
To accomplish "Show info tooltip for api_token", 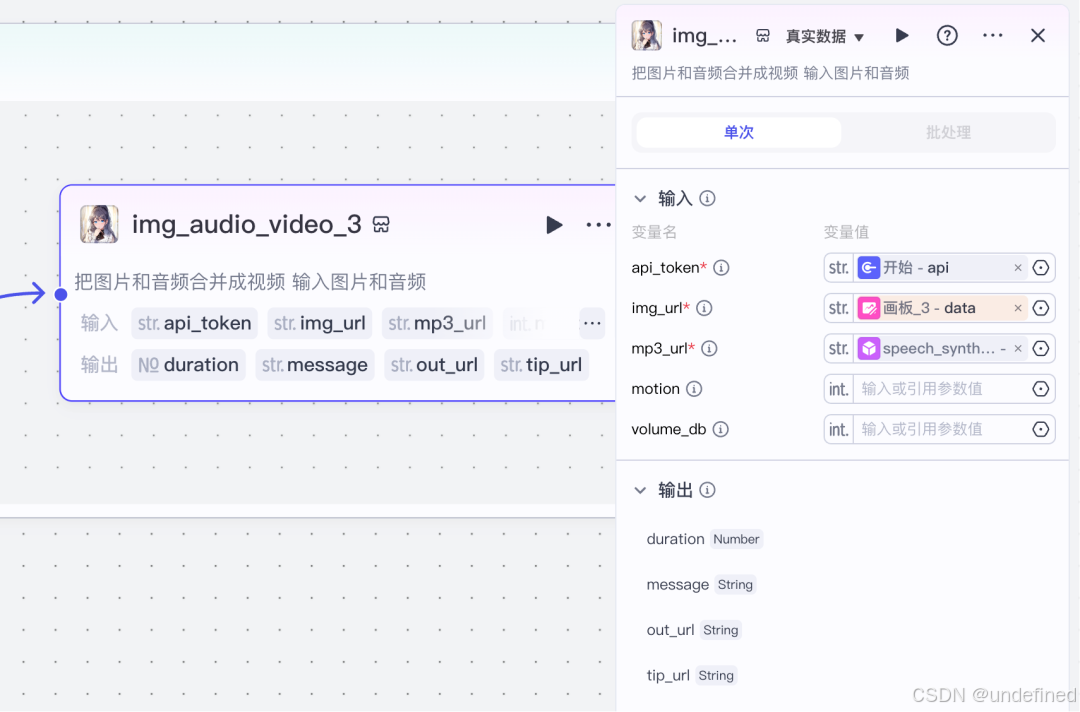I will coord(720,268).
